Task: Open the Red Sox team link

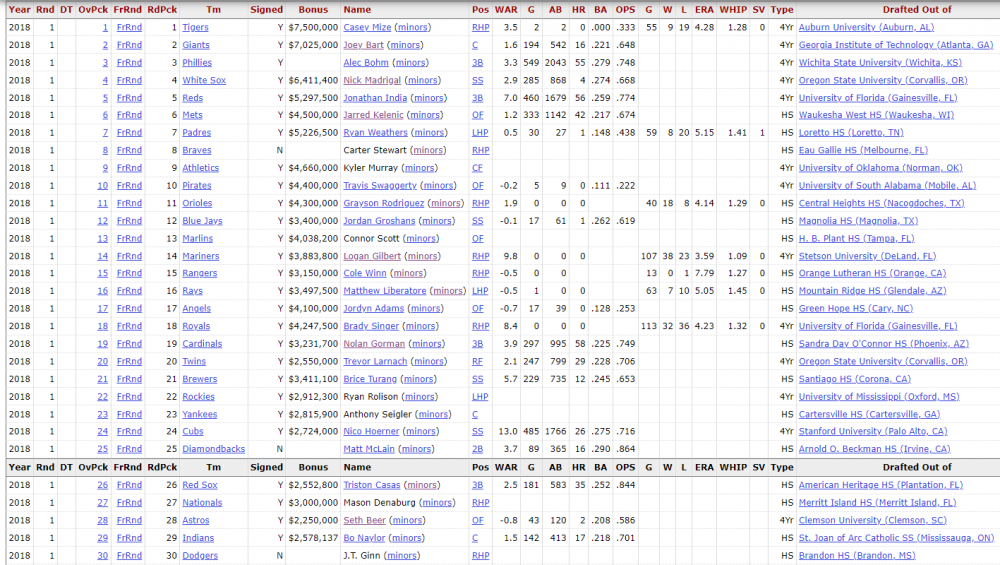Action: click(x=198, y=485)
